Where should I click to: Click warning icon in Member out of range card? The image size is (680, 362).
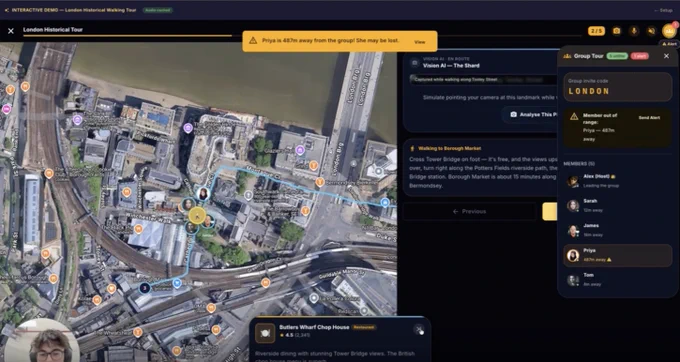(574, 117)
